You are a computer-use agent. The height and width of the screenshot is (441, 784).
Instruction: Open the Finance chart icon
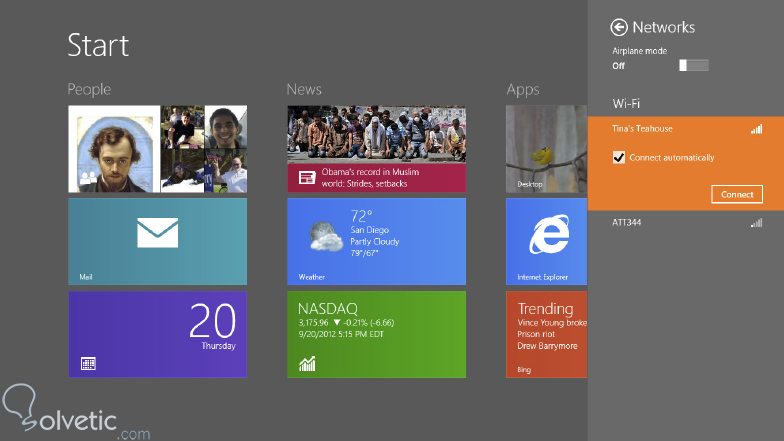coord(307,364)
